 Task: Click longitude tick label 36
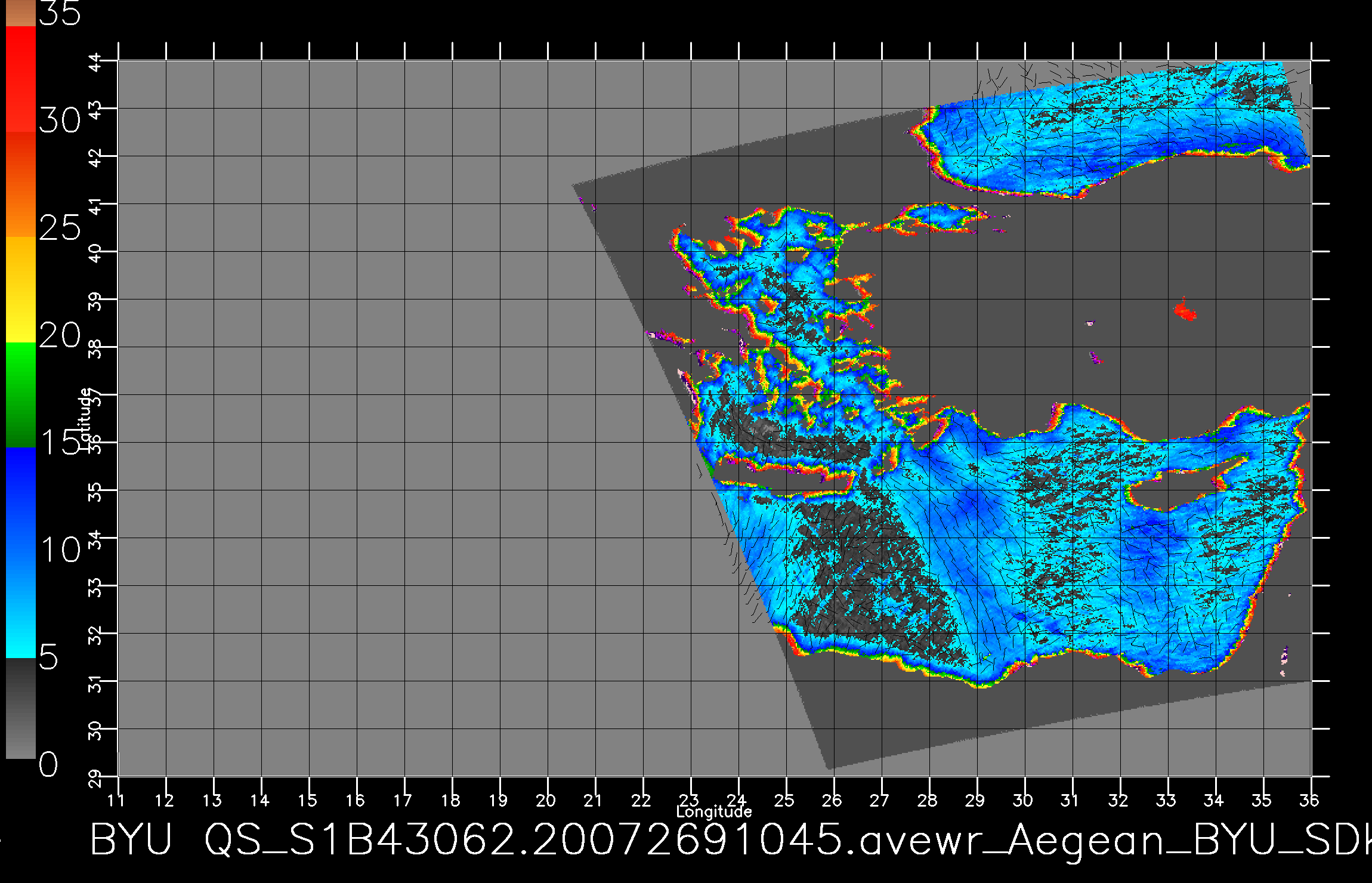pos(1309,800)
